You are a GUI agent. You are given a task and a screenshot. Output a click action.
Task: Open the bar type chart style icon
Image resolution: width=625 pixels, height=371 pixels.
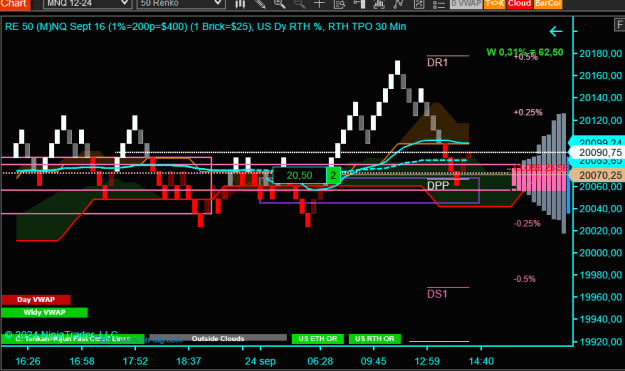tap(240, 4)
